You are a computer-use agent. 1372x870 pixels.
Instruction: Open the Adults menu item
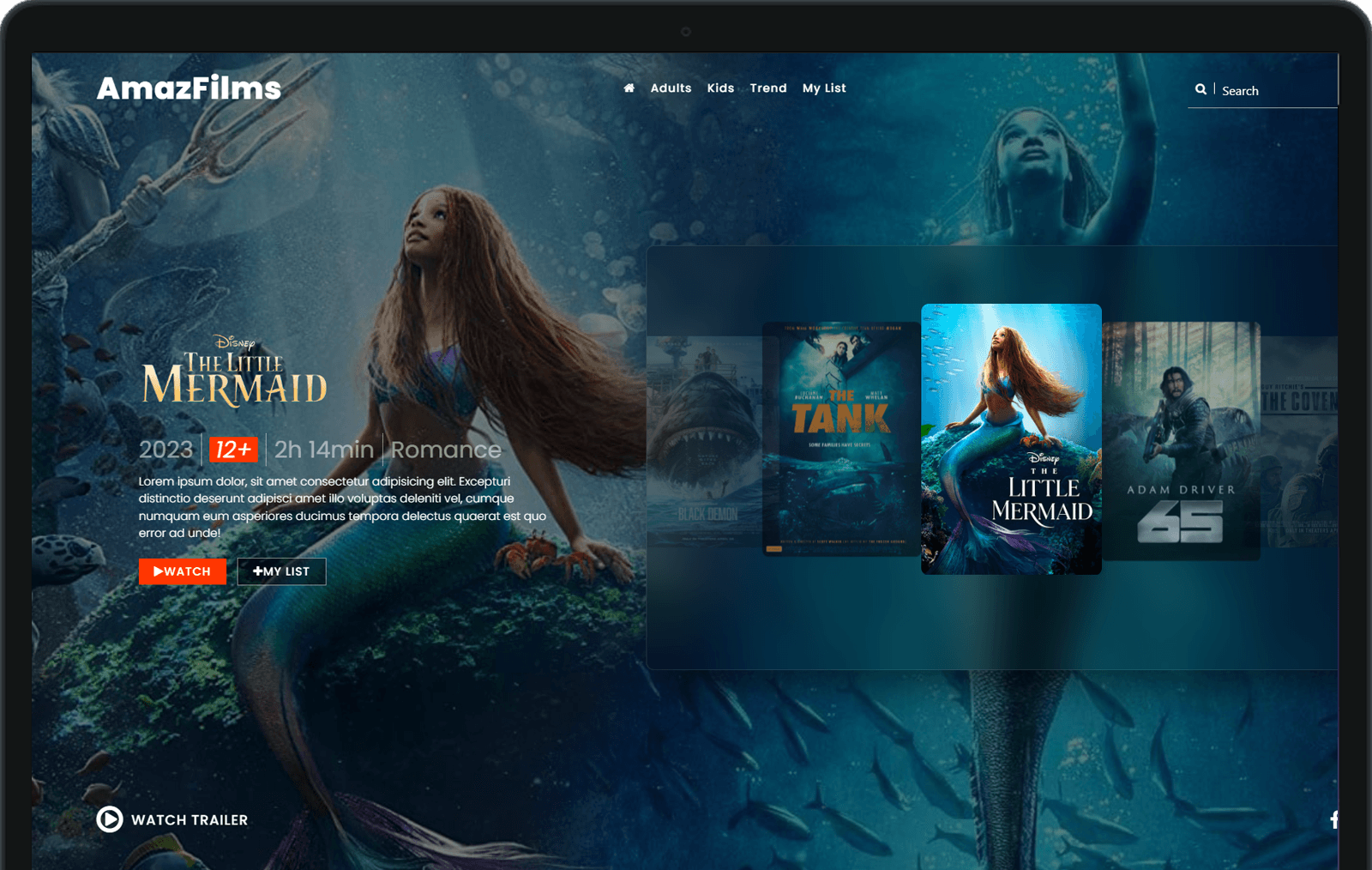(671, 88)
